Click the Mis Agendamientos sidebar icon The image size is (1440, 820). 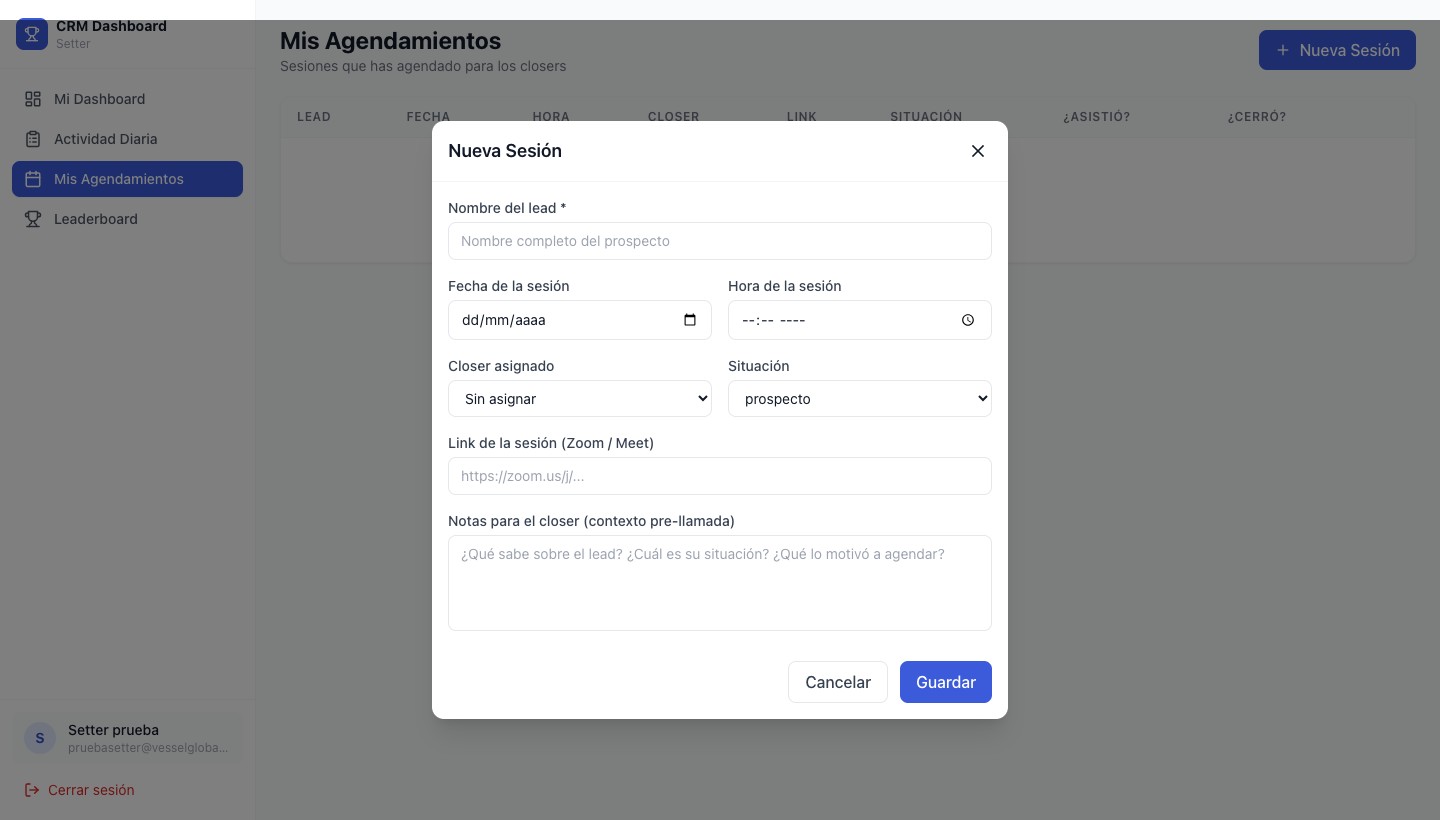tap(33, 179)
